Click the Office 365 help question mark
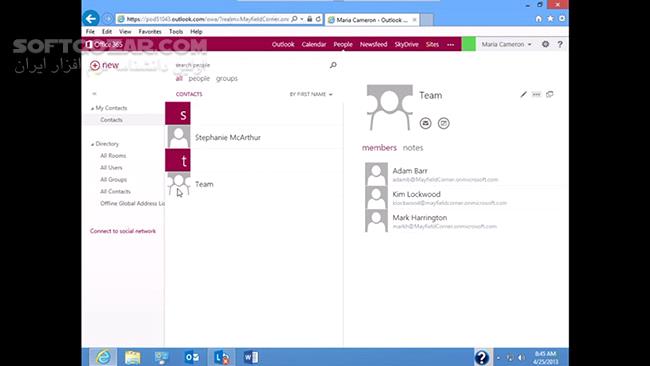This screenshot has height=366, width=650. pos(560,44)
